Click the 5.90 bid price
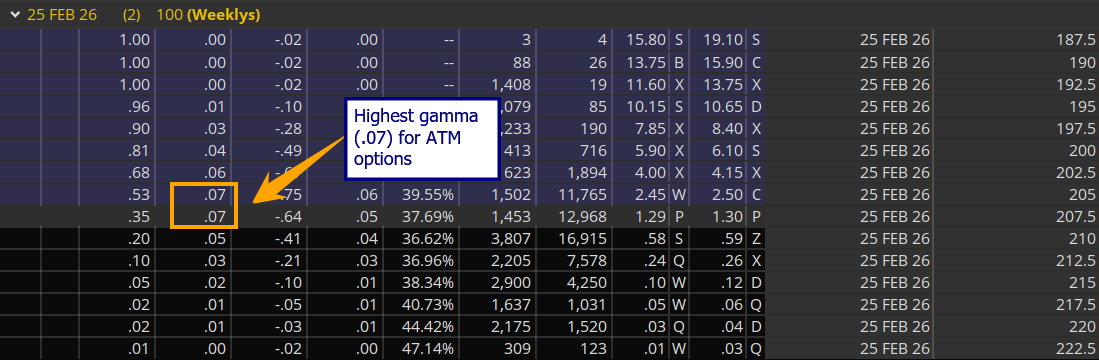Screen dimensions: 1099x360 point(651,151)
